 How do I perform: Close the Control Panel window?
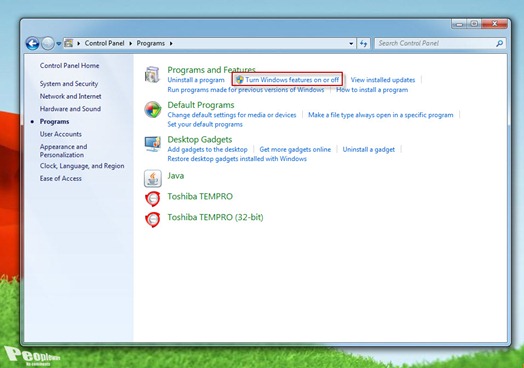(x=495, y=24)
